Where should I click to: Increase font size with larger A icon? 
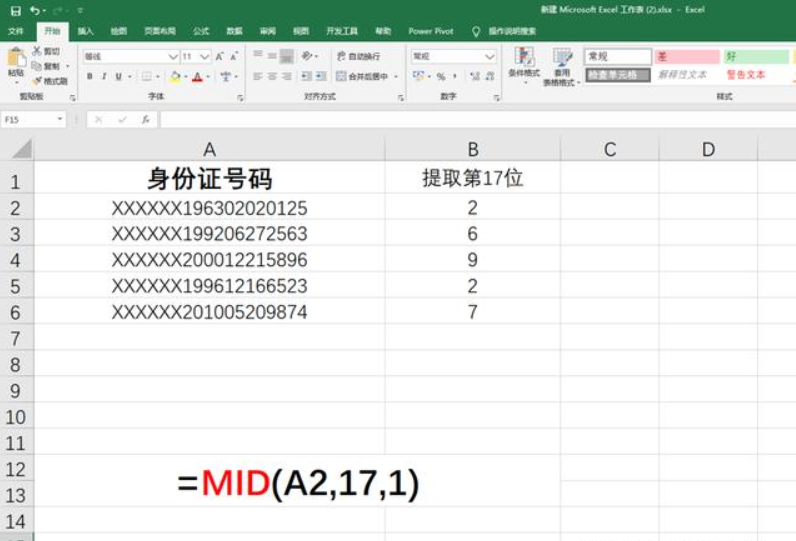219,56
